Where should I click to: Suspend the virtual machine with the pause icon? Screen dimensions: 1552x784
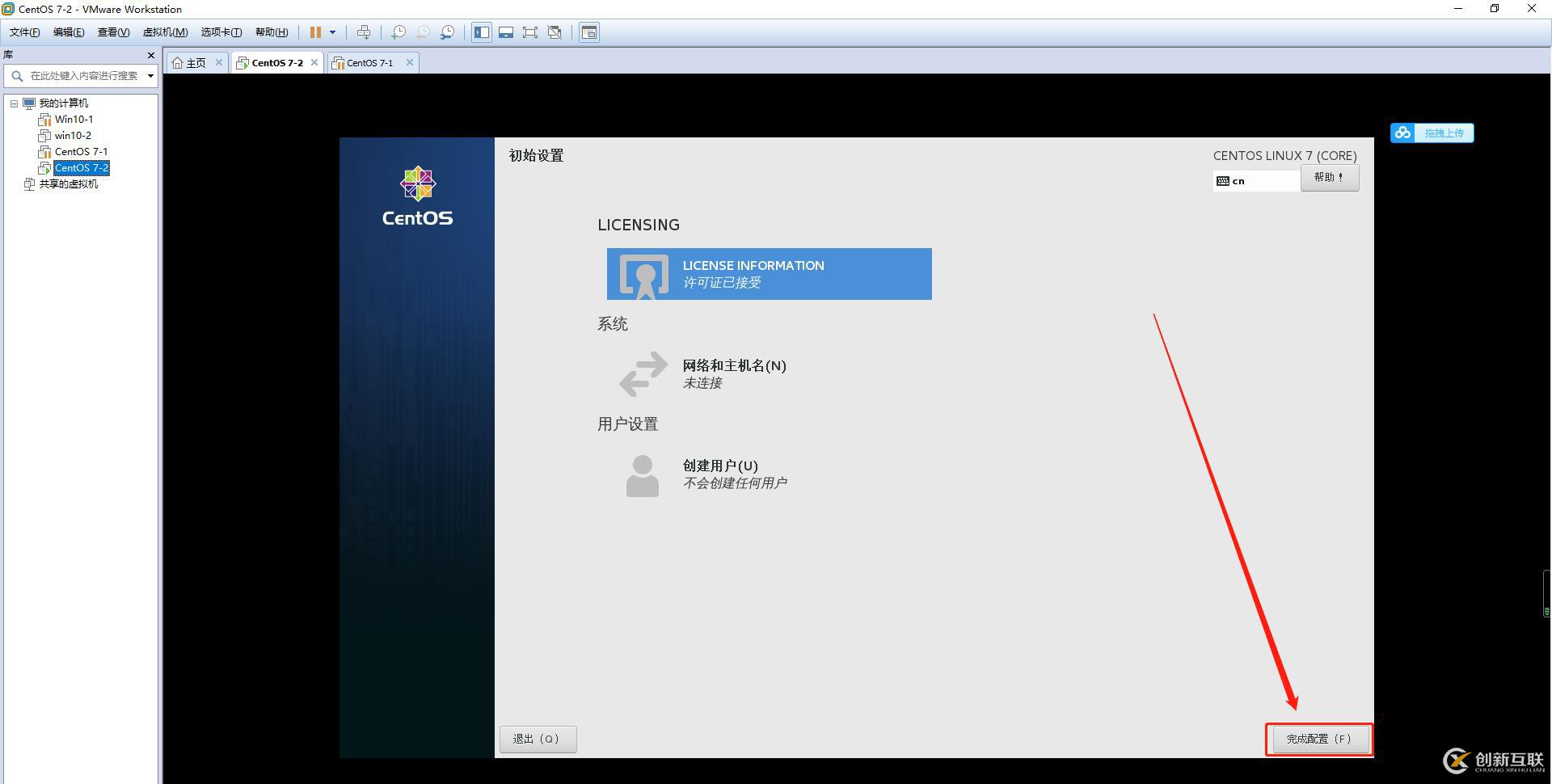click(315, 32)
